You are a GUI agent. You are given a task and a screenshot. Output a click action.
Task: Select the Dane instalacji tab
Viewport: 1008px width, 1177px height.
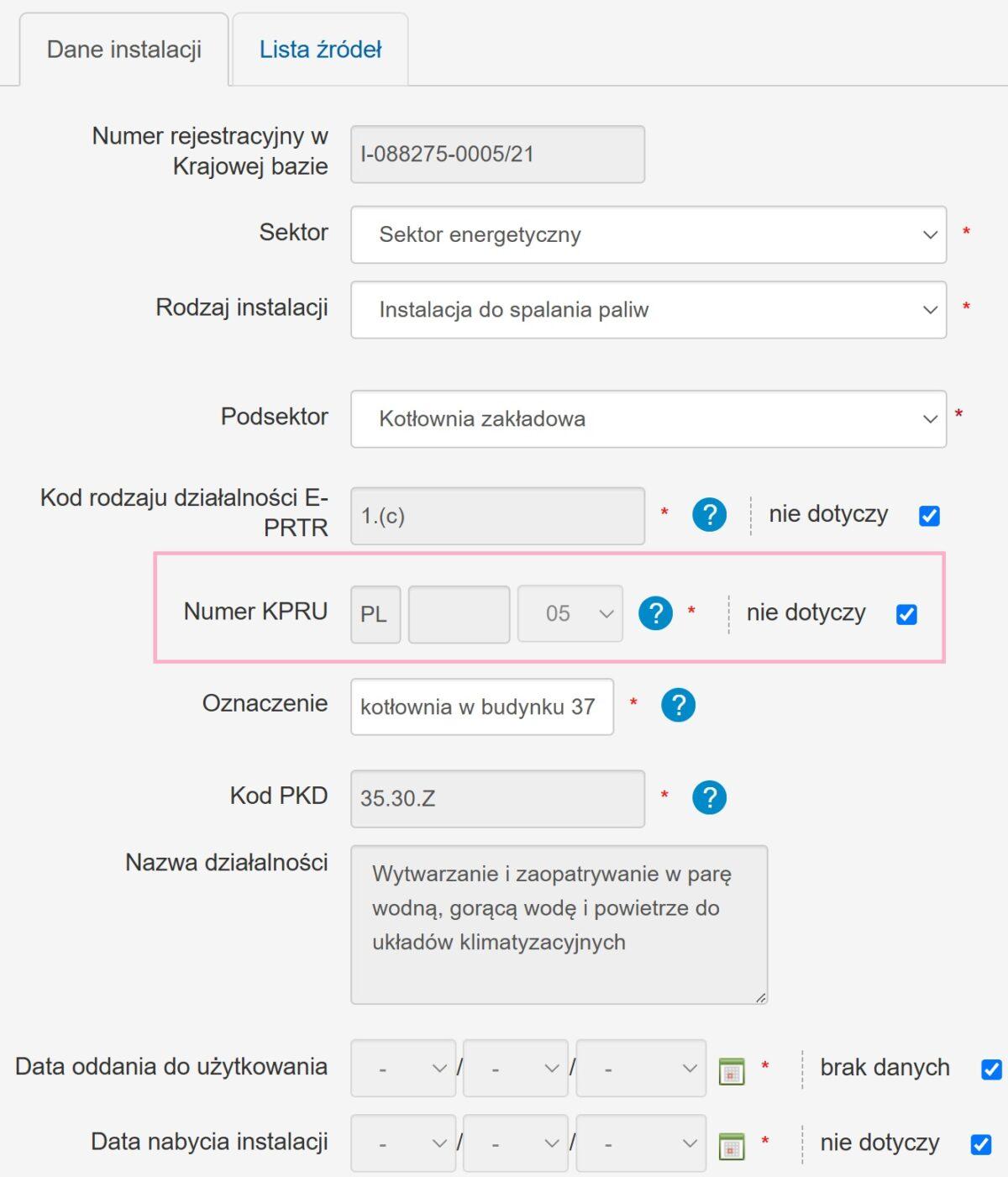tap(124, 50)
